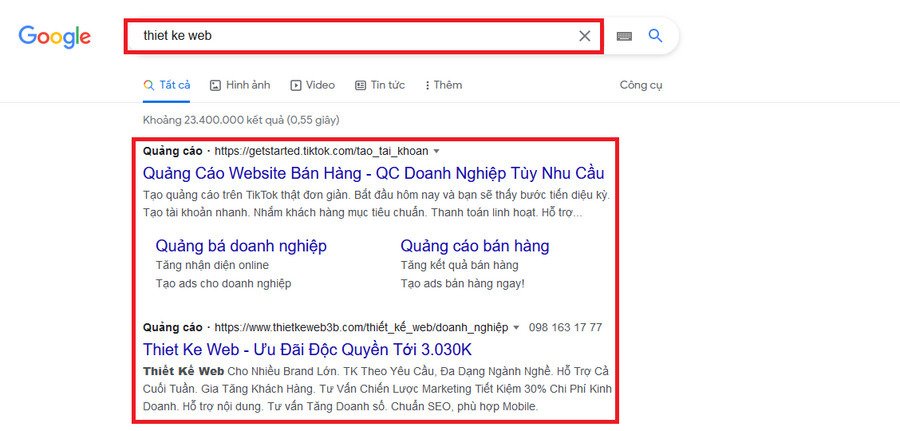900x431 pixels.
Task: Click the 'Khoảng 23.400.000 kết quả' stats text
Action: pyautogui.click(x=241, y=120)
